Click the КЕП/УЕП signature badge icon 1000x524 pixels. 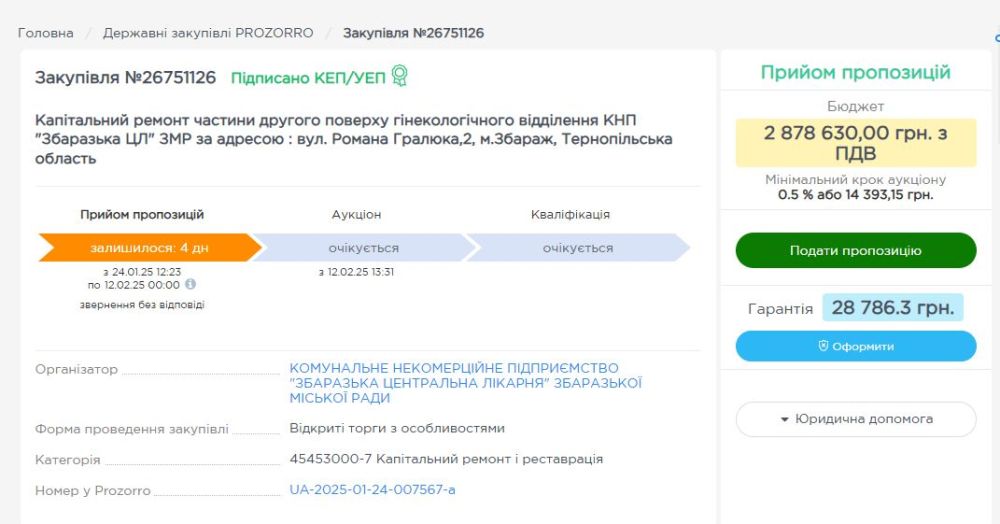tap(400, 77)
